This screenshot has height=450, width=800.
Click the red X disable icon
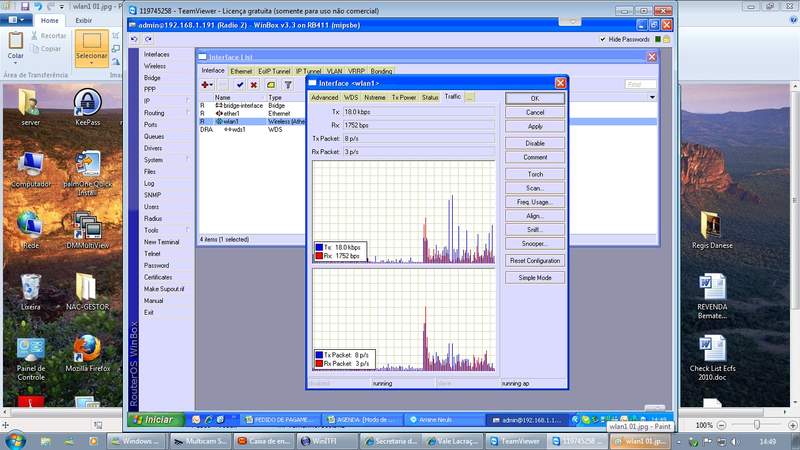tap(254, 85)
